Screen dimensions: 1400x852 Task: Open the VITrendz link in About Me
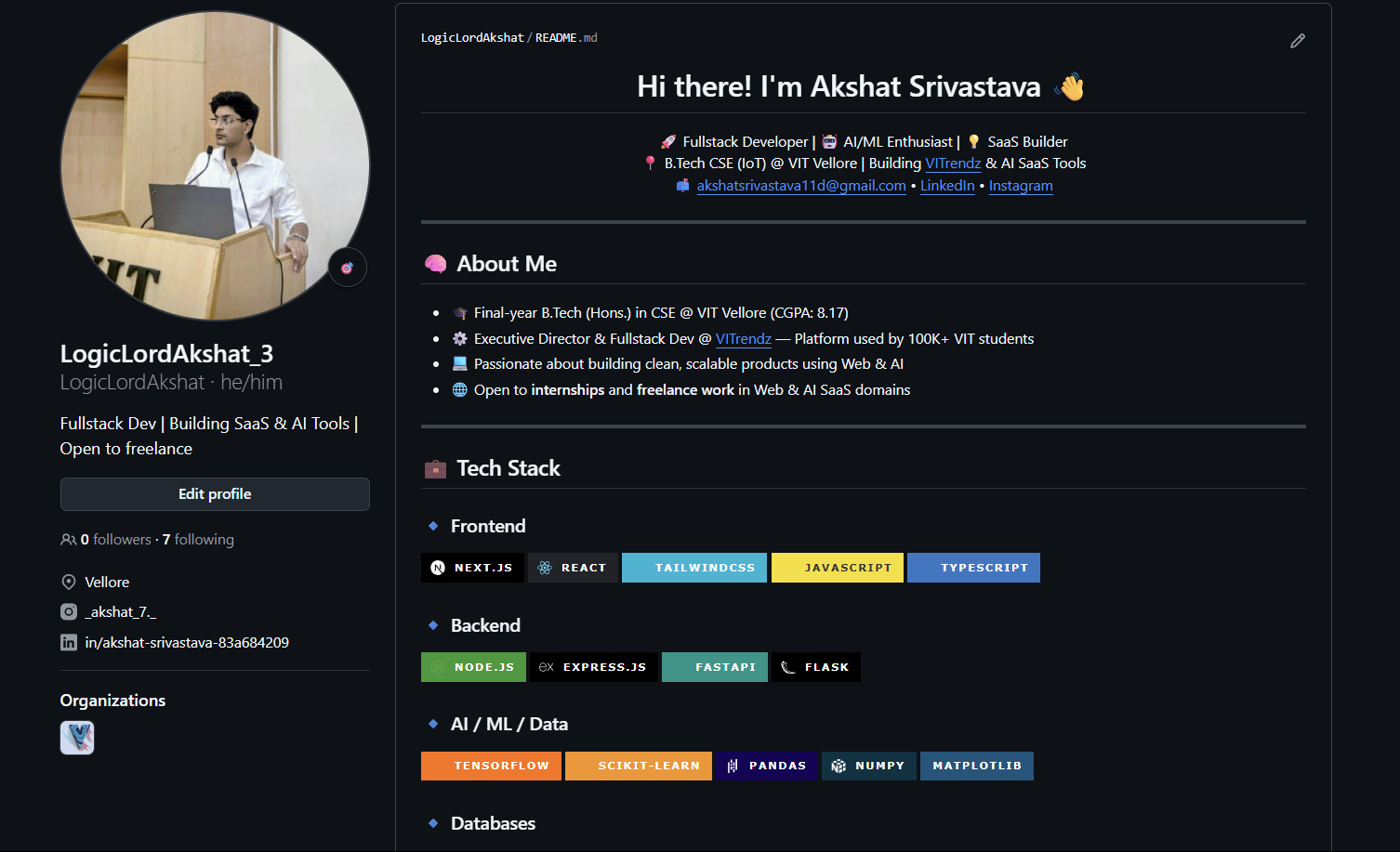tap(743, 339)
